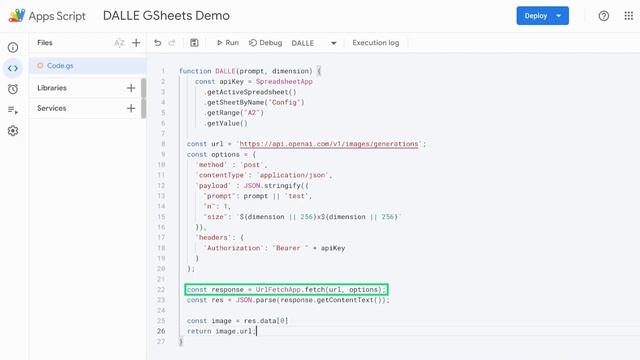Open the Overview info icon in sidebar

[13, 47]
